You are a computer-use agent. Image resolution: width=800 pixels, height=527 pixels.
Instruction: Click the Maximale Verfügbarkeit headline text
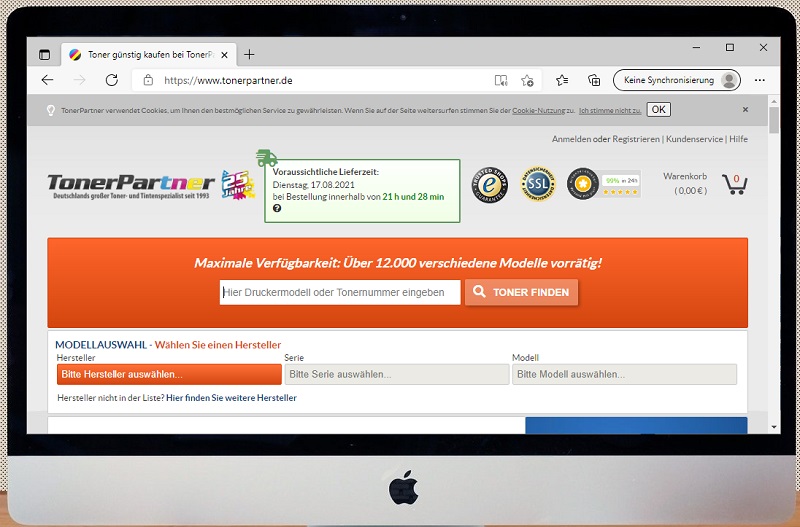tap(398, 263)
